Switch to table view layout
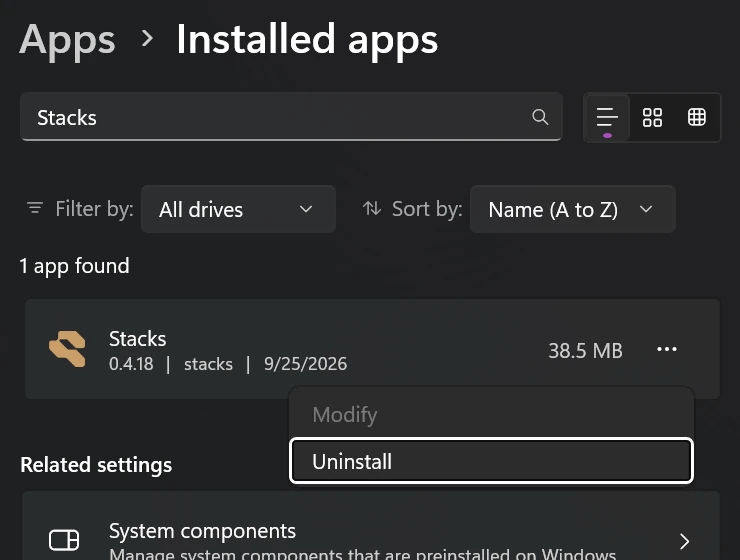740x560 pixels. click(x=697, y=117)
